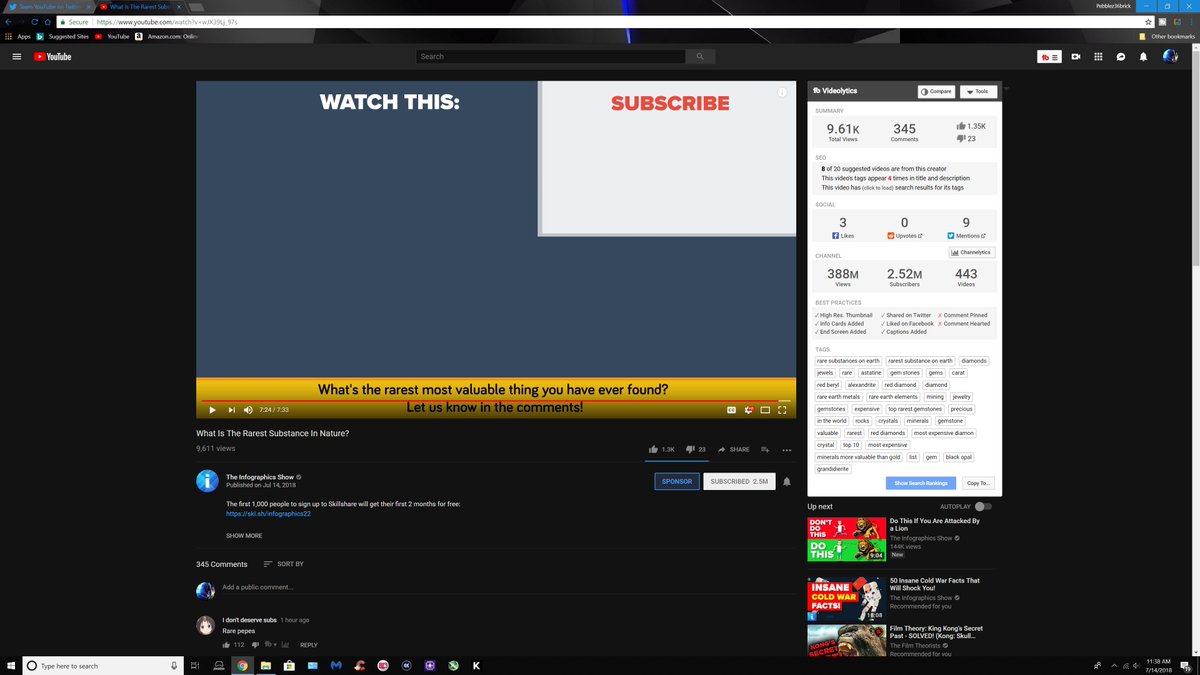The image size is (1200, 675).
Task: Reload the page
Action: [x=35, y=21]
